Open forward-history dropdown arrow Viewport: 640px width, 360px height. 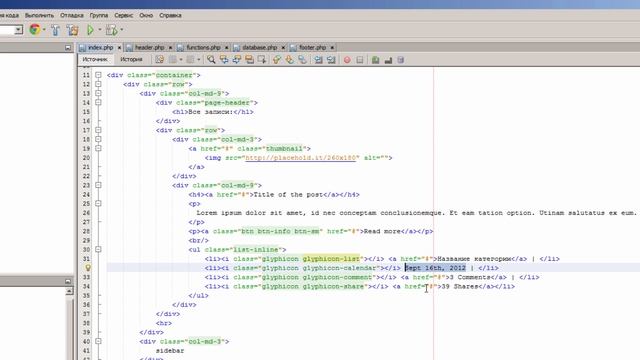click(x=198, y=60)
